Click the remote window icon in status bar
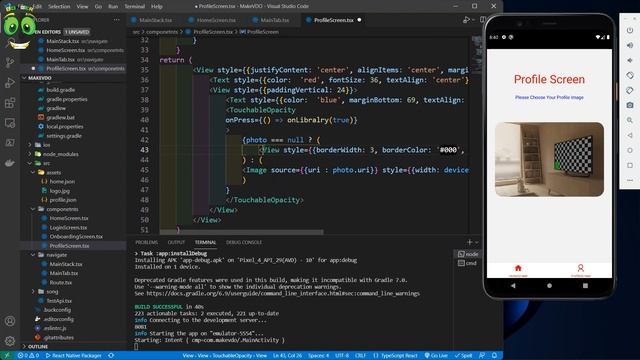 point(6,356)
